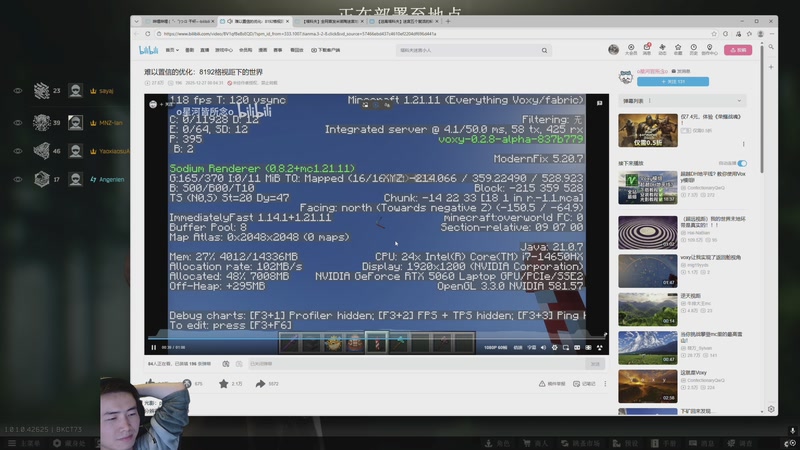Image resolution: width=800 pixels, height=450 pixels.
Task: Toggle the auto-play next switch
Action: pyautogui.click(x=742, y=163)
